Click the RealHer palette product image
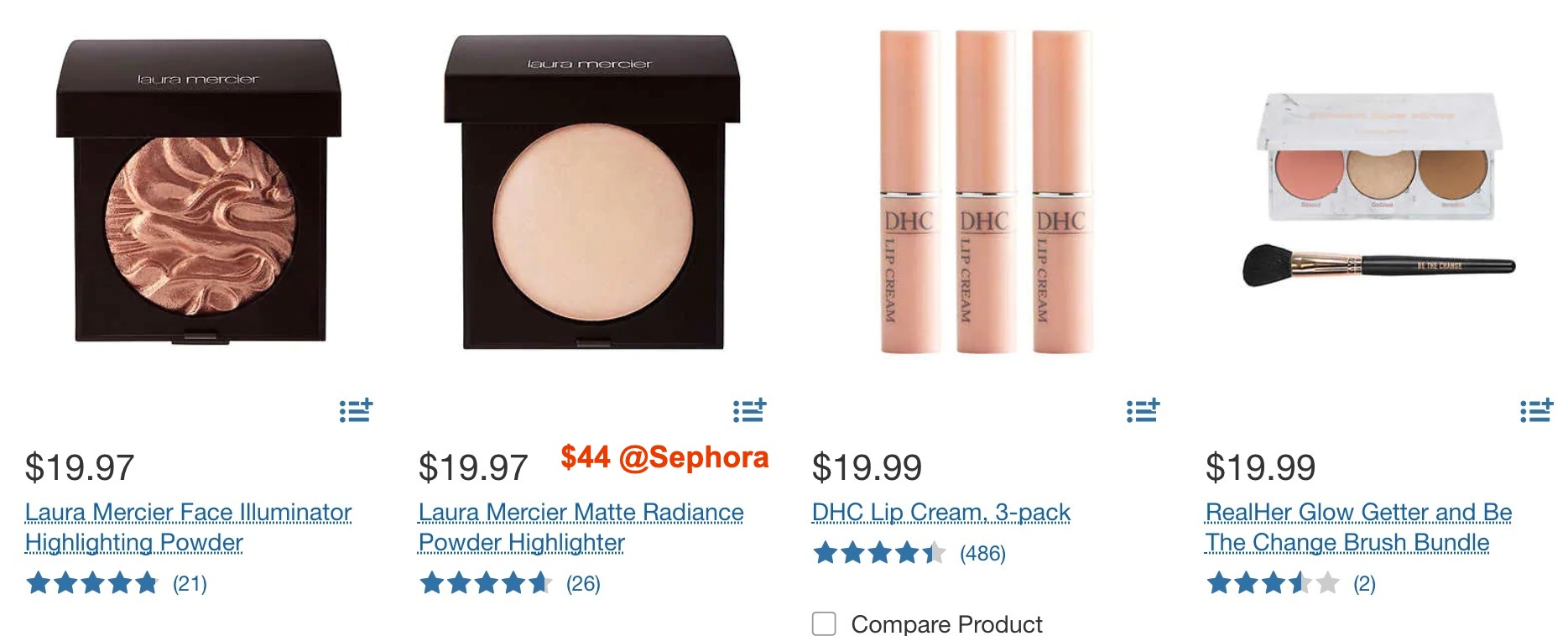 (x=1380, y=157)
